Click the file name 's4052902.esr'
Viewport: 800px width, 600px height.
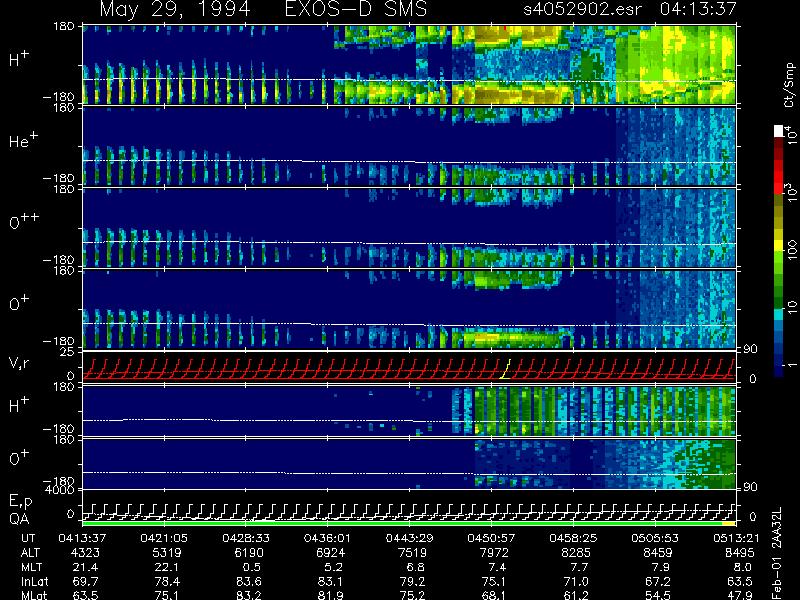coord(582,9)
